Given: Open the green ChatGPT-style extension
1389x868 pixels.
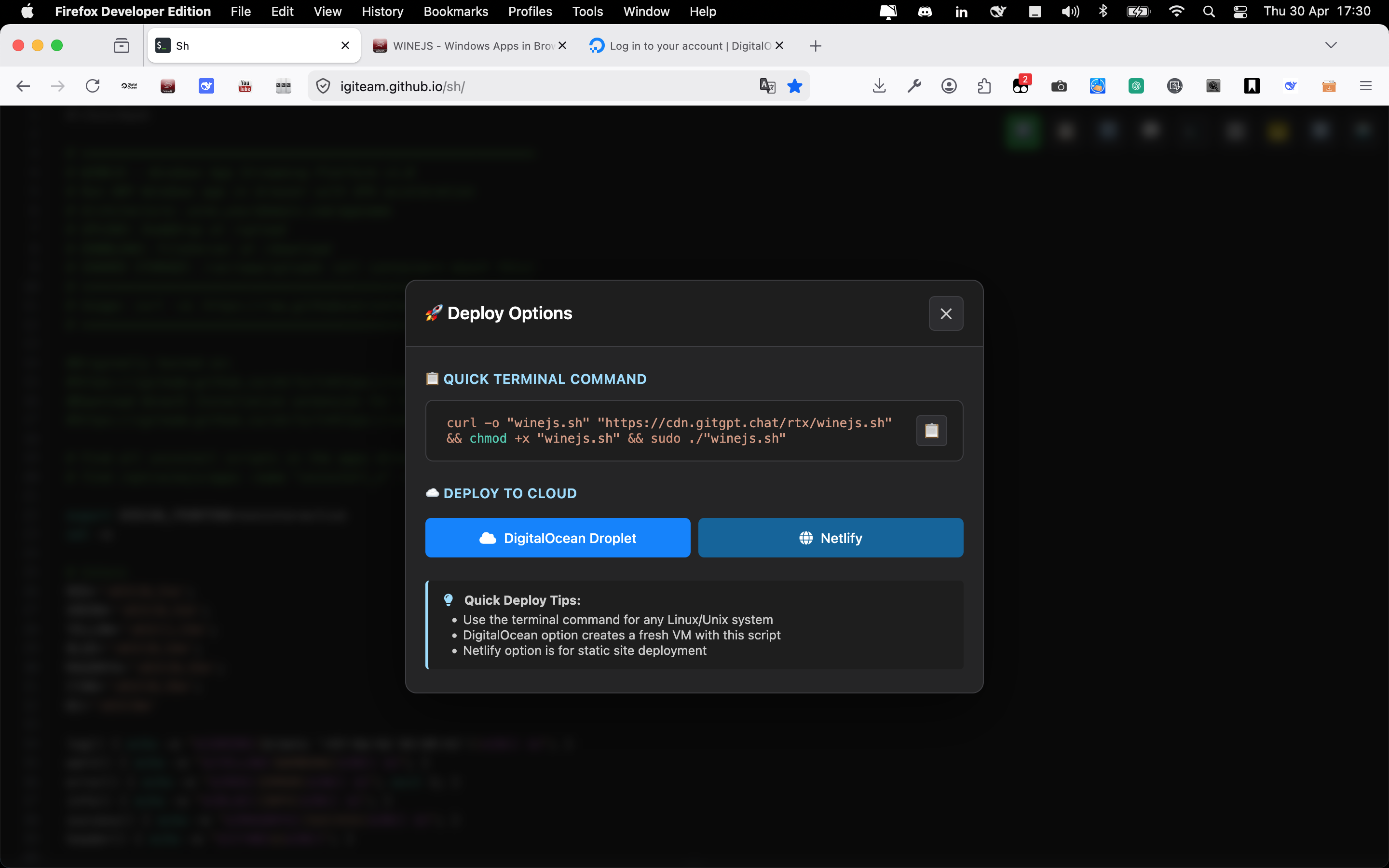Looking at the screenshot, I should [1136, 86].
